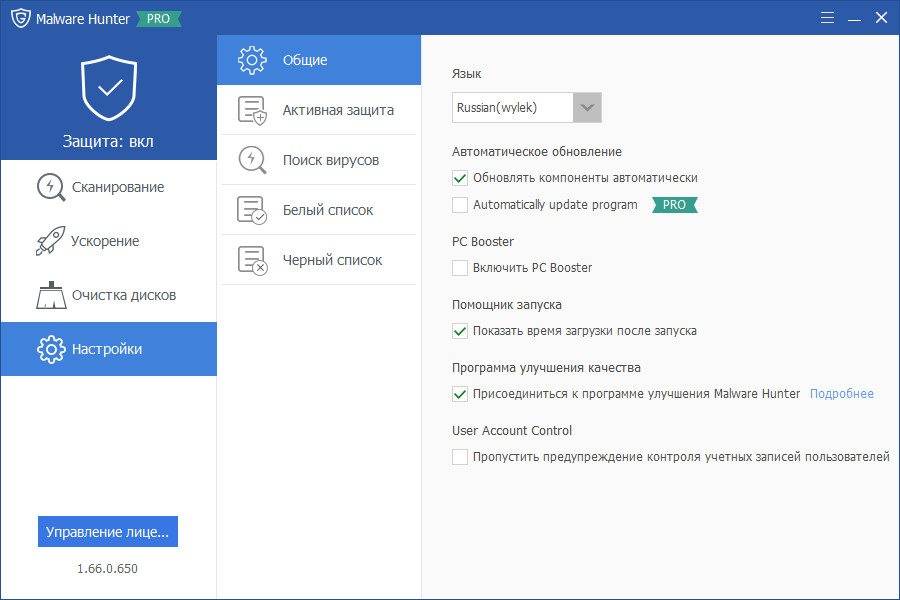
Task: Open the Подробнее link
Action: pyautogui.click(x=841, y=394)
